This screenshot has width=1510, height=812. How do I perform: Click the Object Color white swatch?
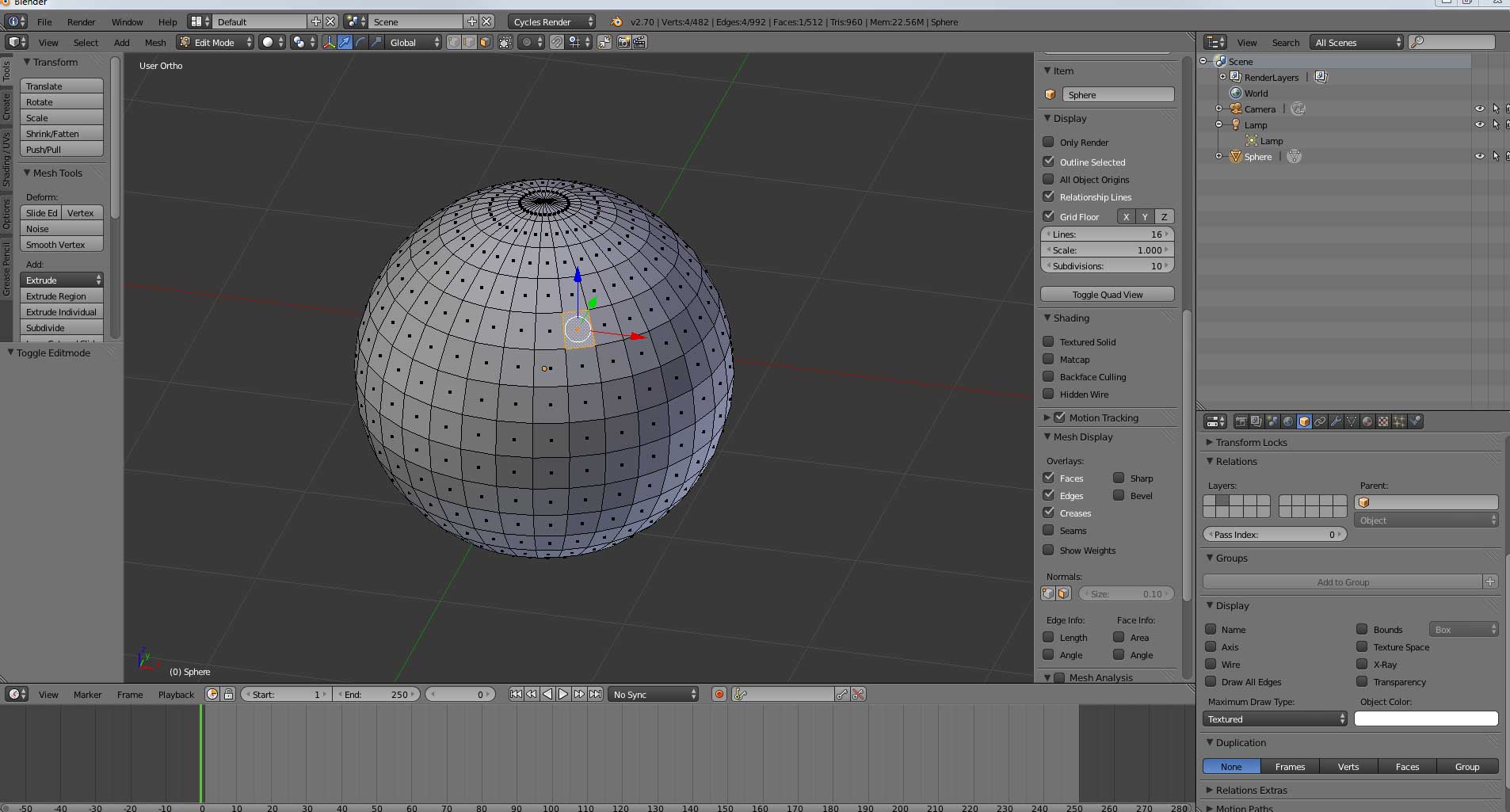pos(1426,719)
